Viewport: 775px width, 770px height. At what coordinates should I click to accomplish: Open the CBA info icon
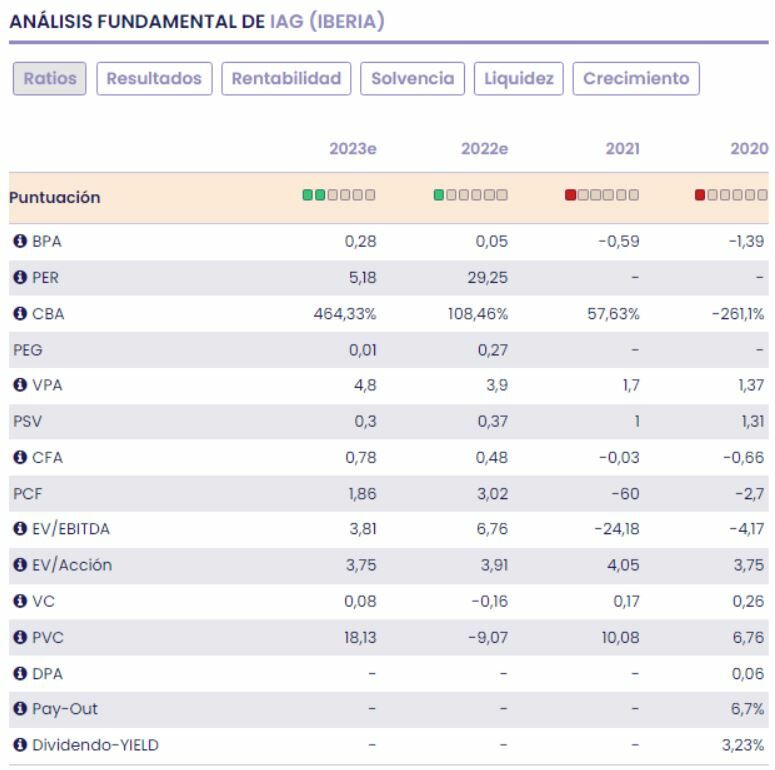pos(18,314)
